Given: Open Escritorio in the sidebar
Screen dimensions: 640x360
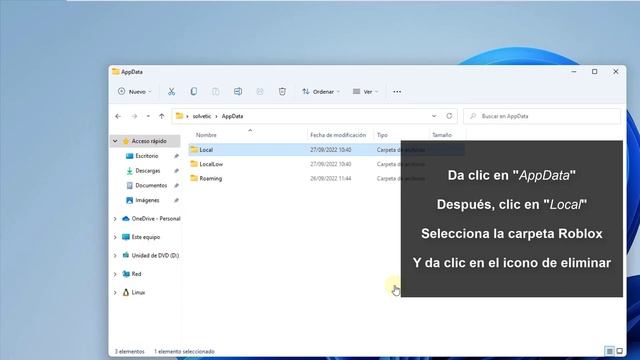Looking at the screenshot, I should 147,156.
